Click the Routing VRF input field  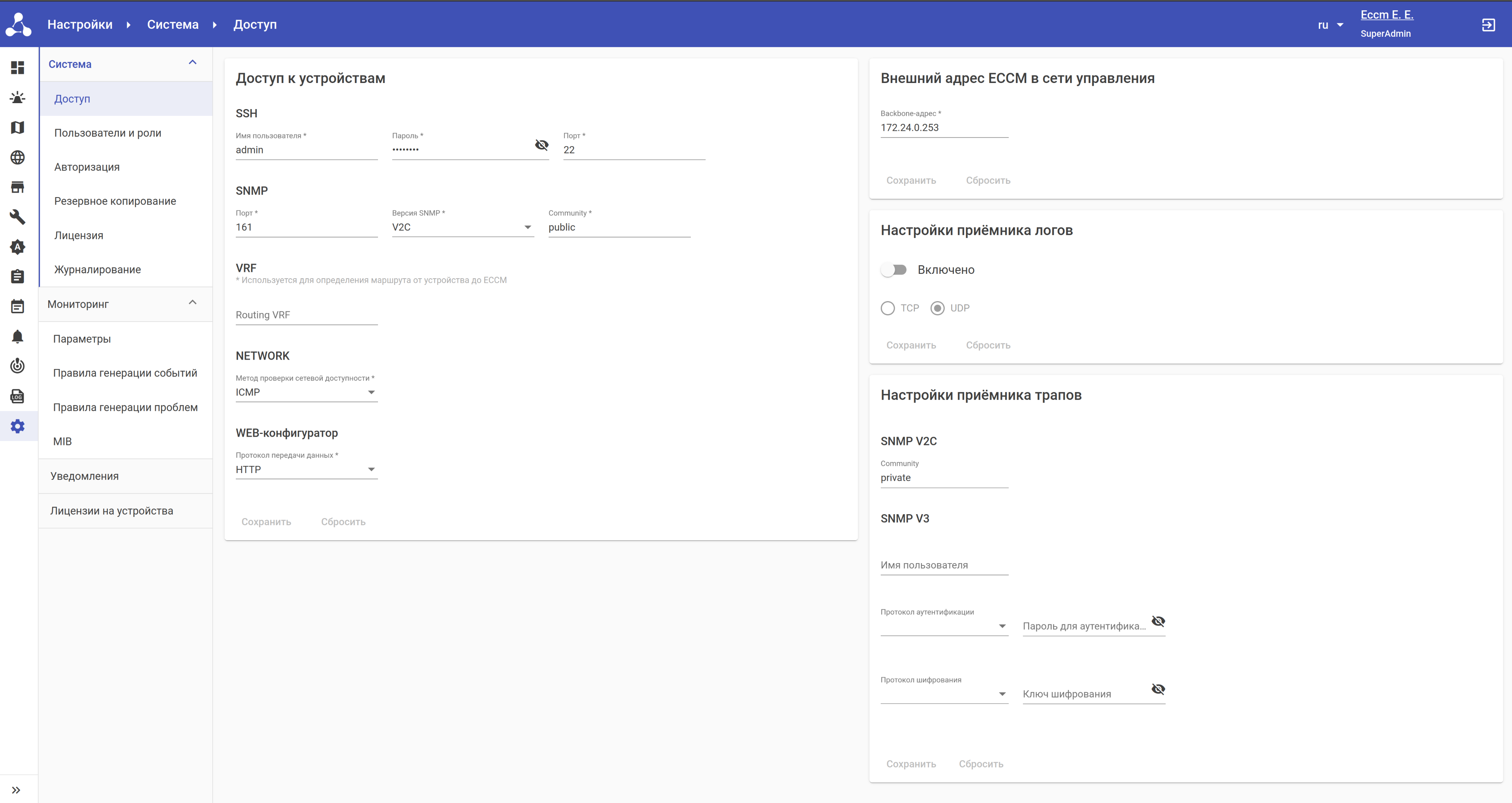[x=306, y=315]
